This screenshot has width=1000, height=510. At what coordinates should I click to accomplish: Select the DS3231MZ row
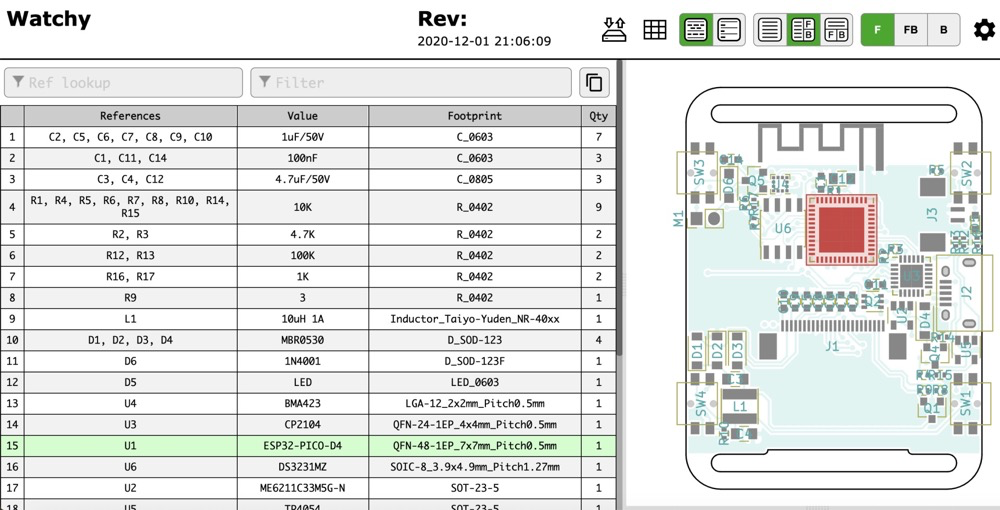click(x=302, y=467)
